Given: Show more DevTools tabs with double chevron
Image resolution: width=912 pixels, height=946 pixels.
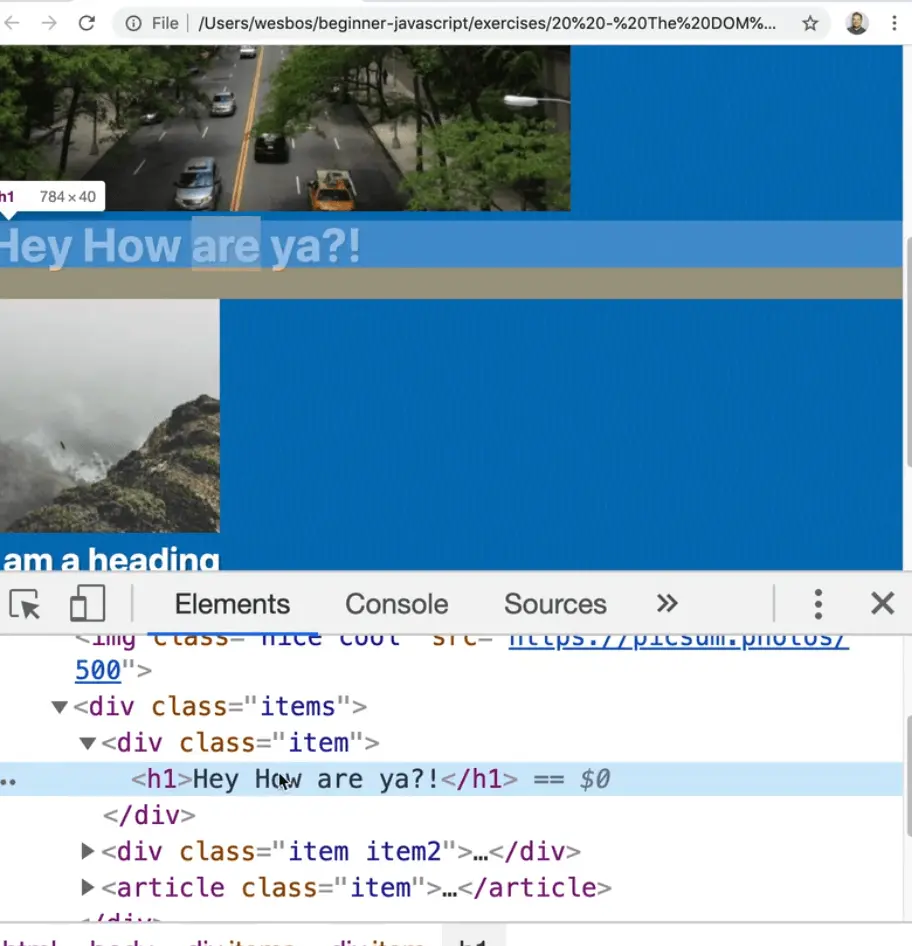Looking at the screenshot, I should coord(667,604).
